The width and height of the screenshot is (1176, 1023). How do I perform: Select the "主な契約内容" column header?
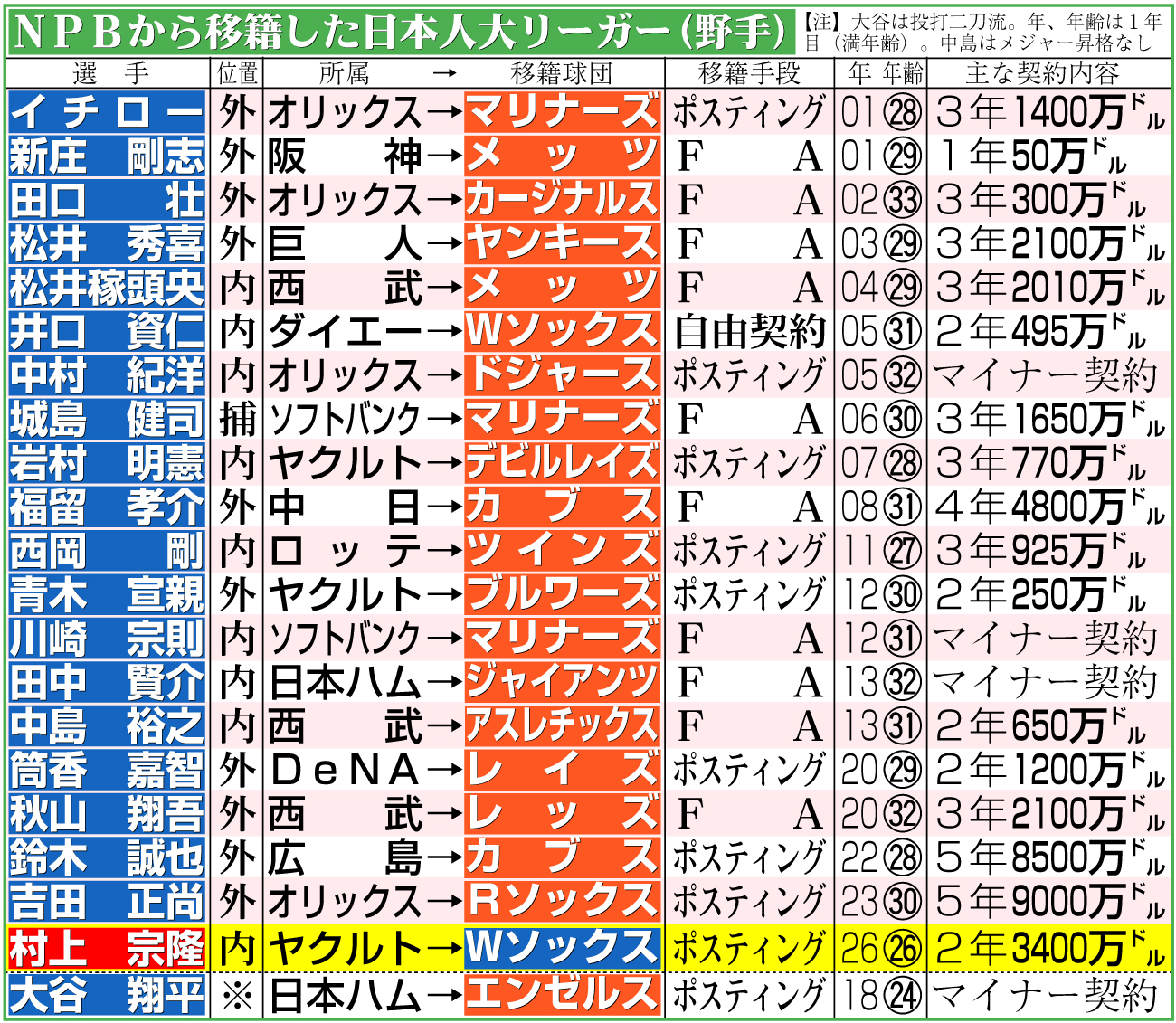click(1042, 73)
